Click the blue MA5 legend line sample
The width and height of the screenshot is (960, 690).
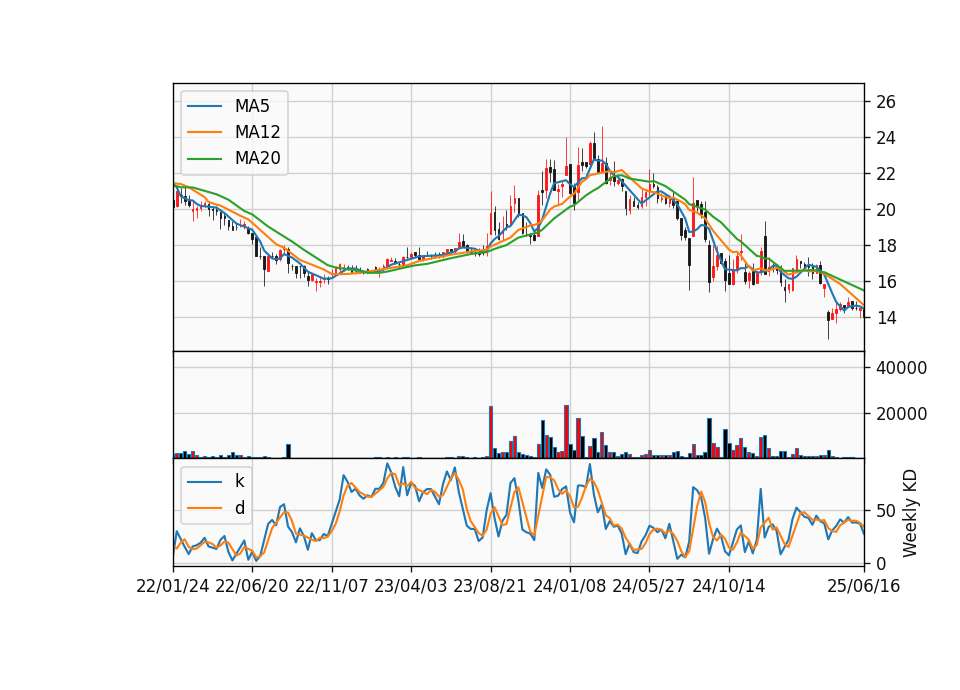tap(204, 107)
